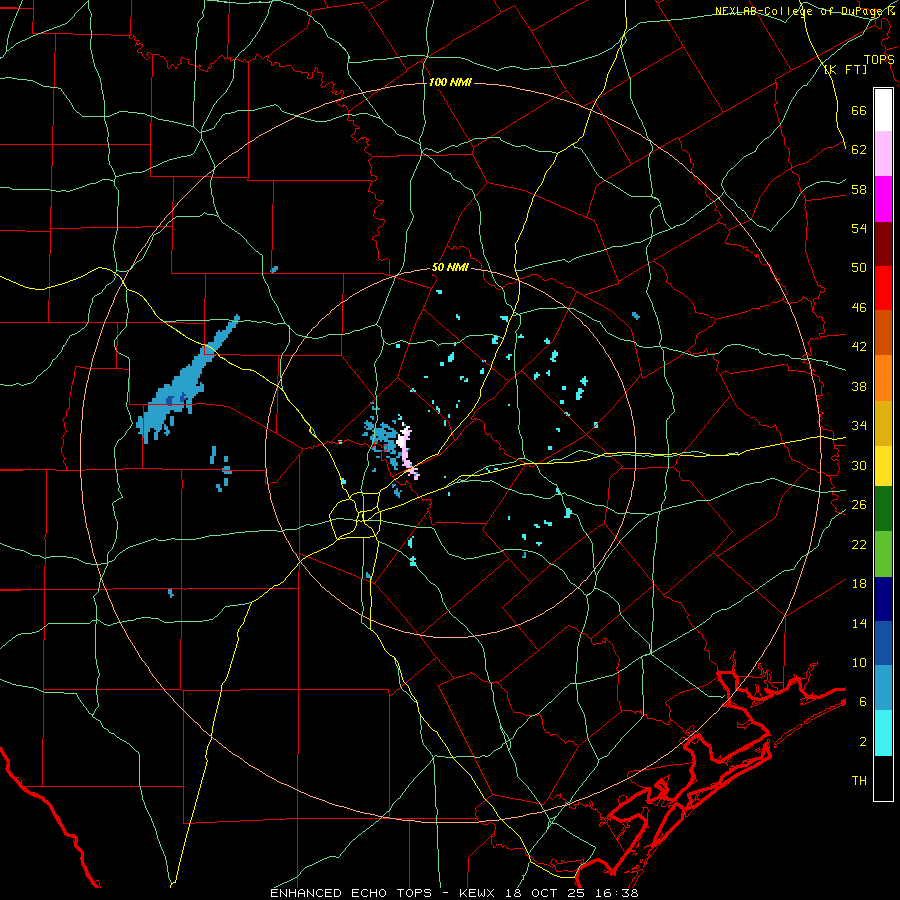Click the white-pink high echo top cell
The width and height of the screenshot is (900, 900).
coord(407,451)
